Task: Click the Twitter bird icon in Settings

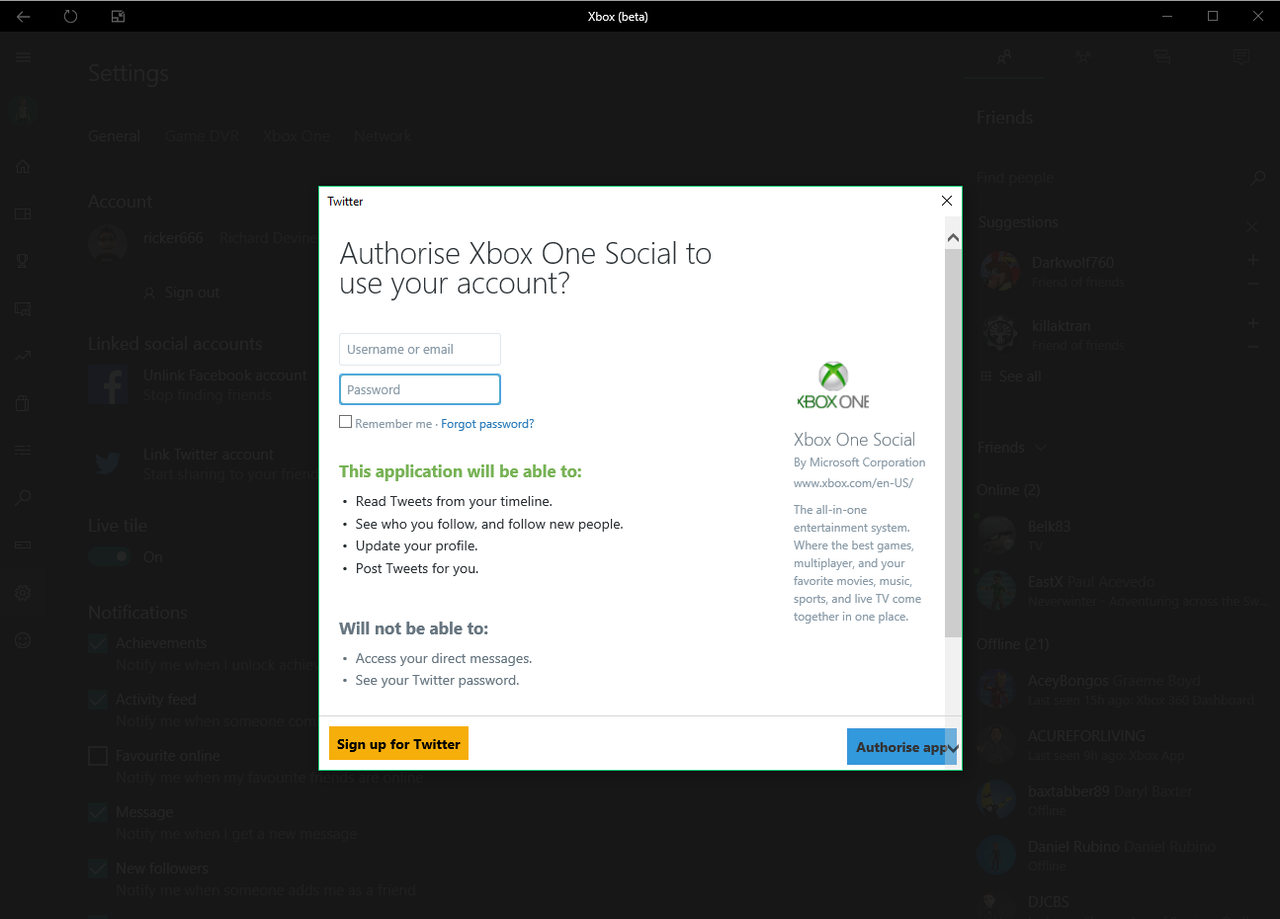Action: click(107, 463)
